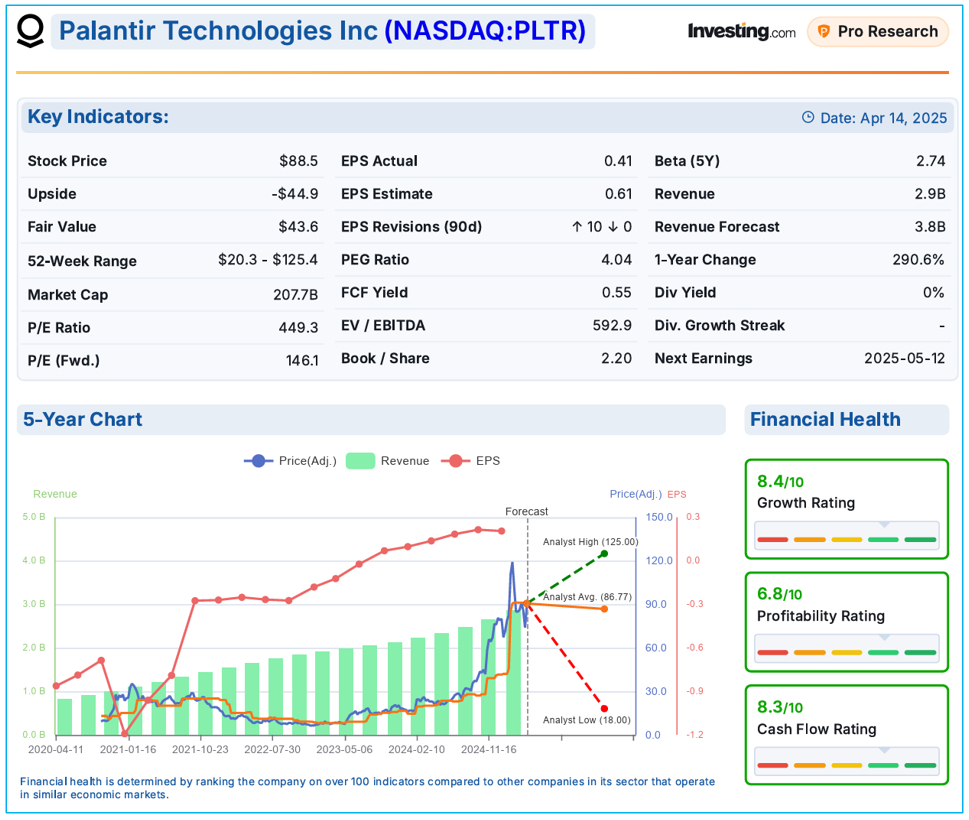Open the Investing.com logo link
Image resolution: width=969 pixels, height=820 pixels.
741,31
